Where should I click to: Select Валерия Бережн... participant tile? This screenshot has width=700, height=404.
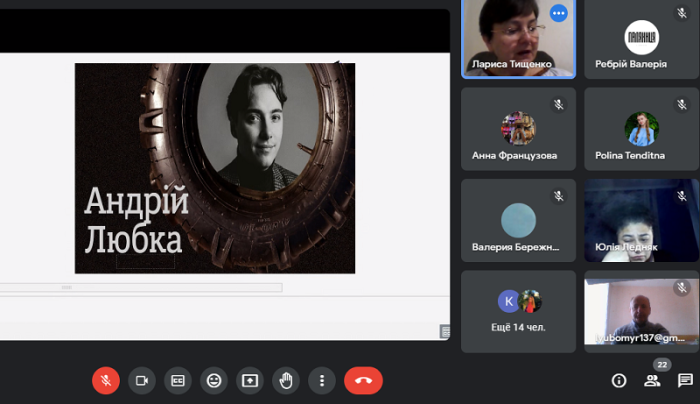[518, 222]
